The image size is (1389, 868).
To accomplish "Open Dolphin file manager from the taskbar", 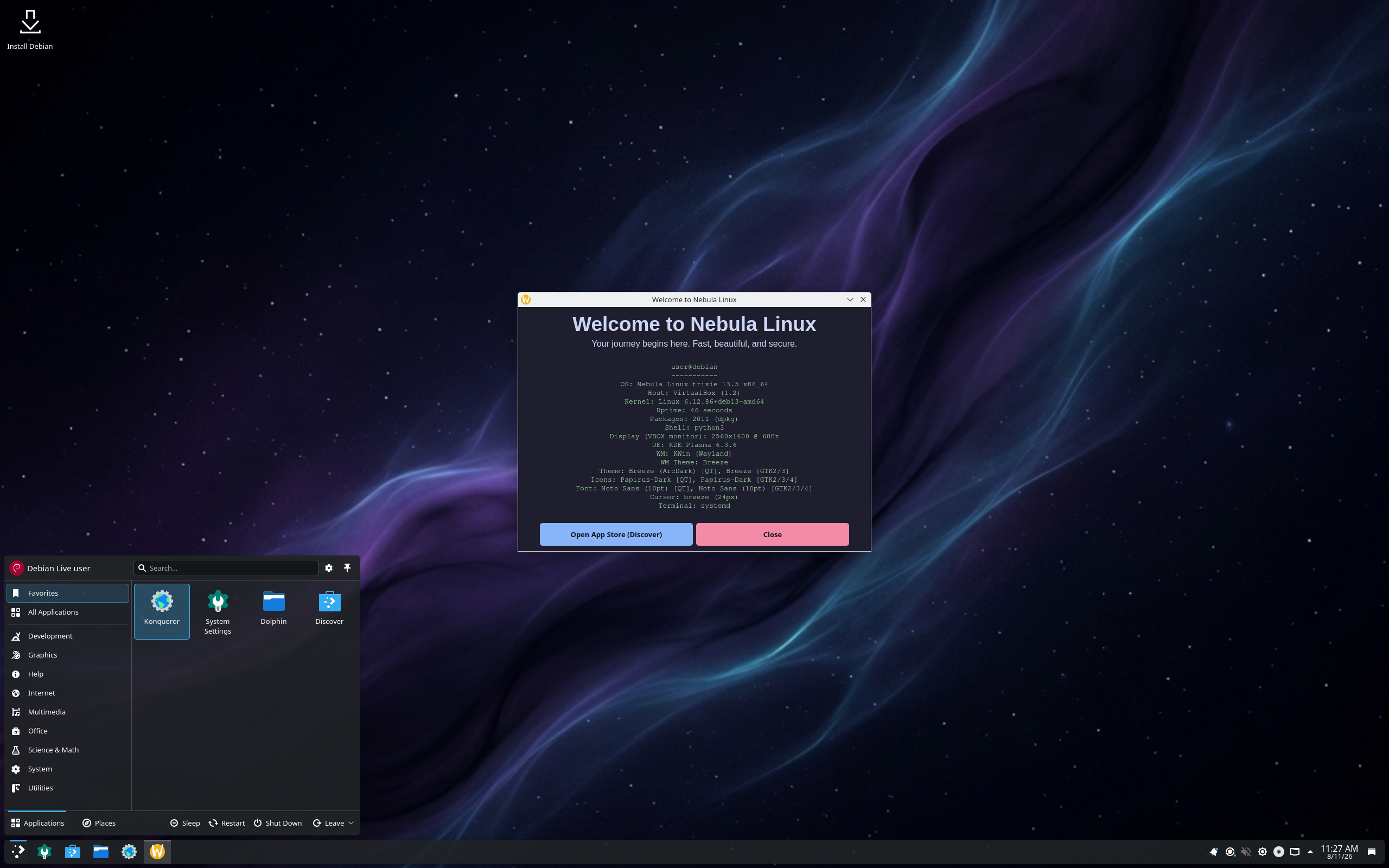I will 101,851.
